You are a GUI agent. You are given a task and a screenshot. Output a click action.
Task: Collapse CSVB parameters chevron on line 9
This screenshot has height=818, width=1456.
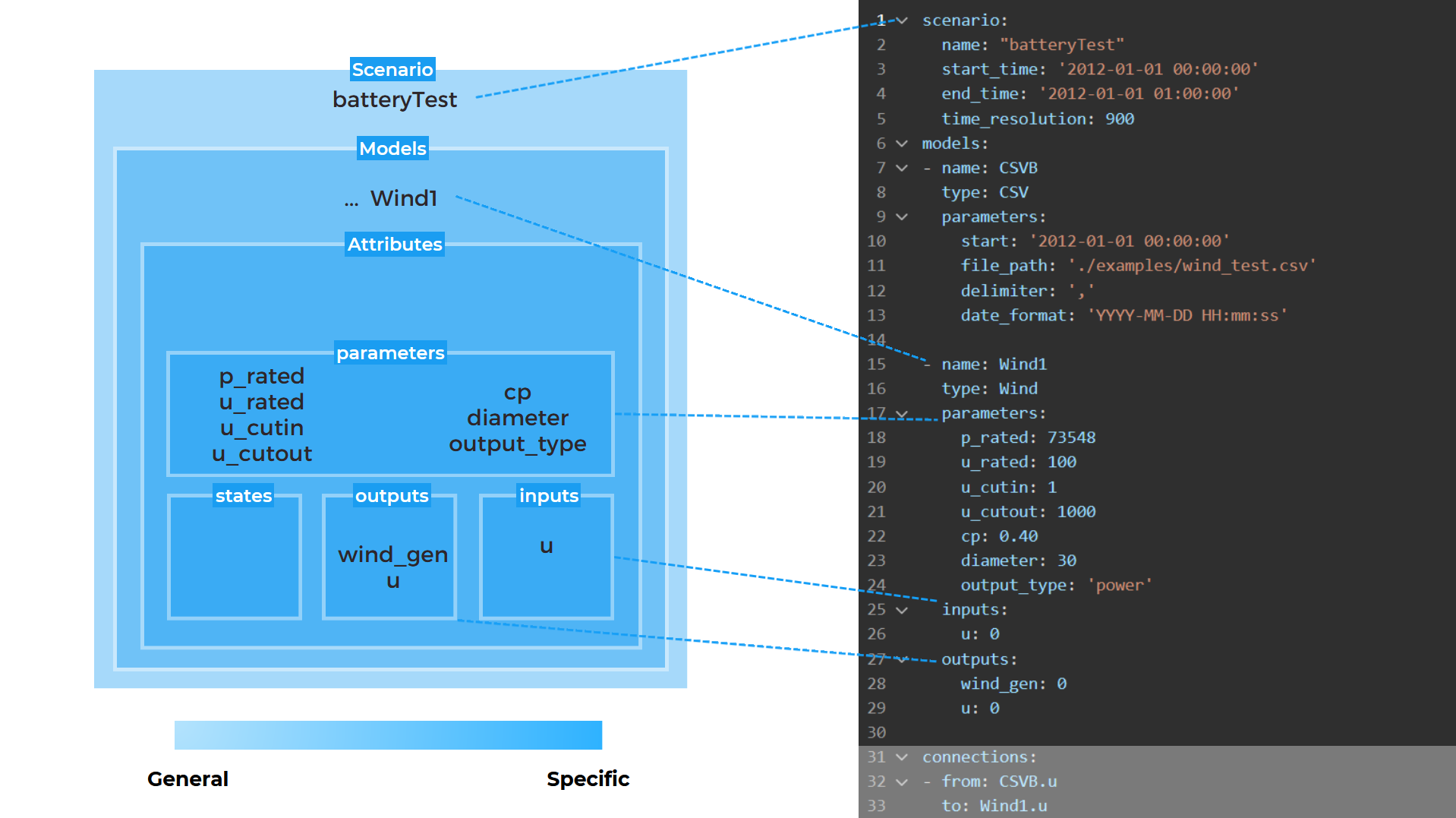[902, 217]
